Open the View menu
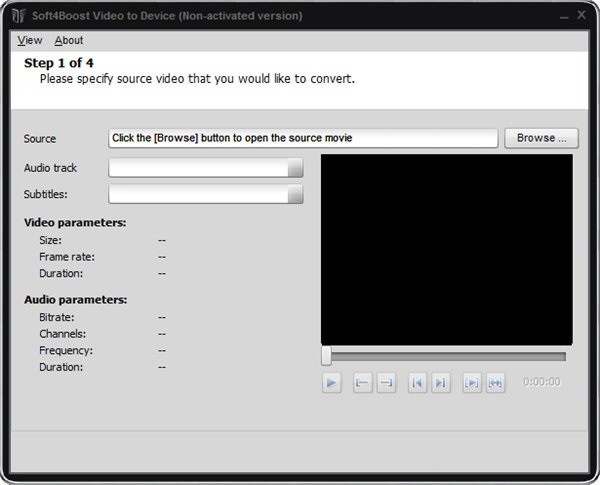The width and height of the screenshot is (600, 485). tap(30, 40)
